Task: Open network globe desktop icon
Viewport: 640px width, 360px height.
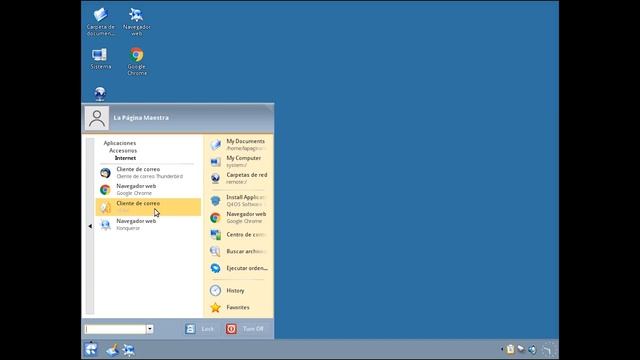Action: [x=100, y=93]
